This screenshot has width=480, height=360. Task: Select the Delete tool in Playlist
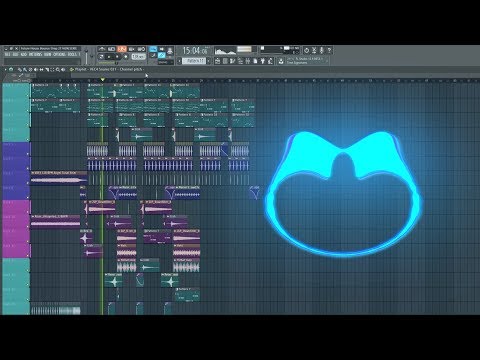tap(30, 69)
